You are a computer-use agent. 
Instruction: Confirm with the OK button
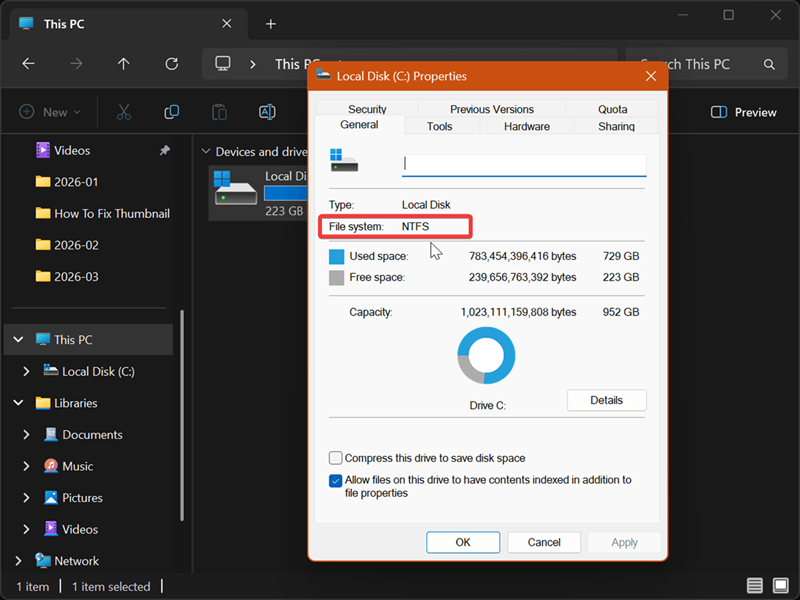click(462, 542)
